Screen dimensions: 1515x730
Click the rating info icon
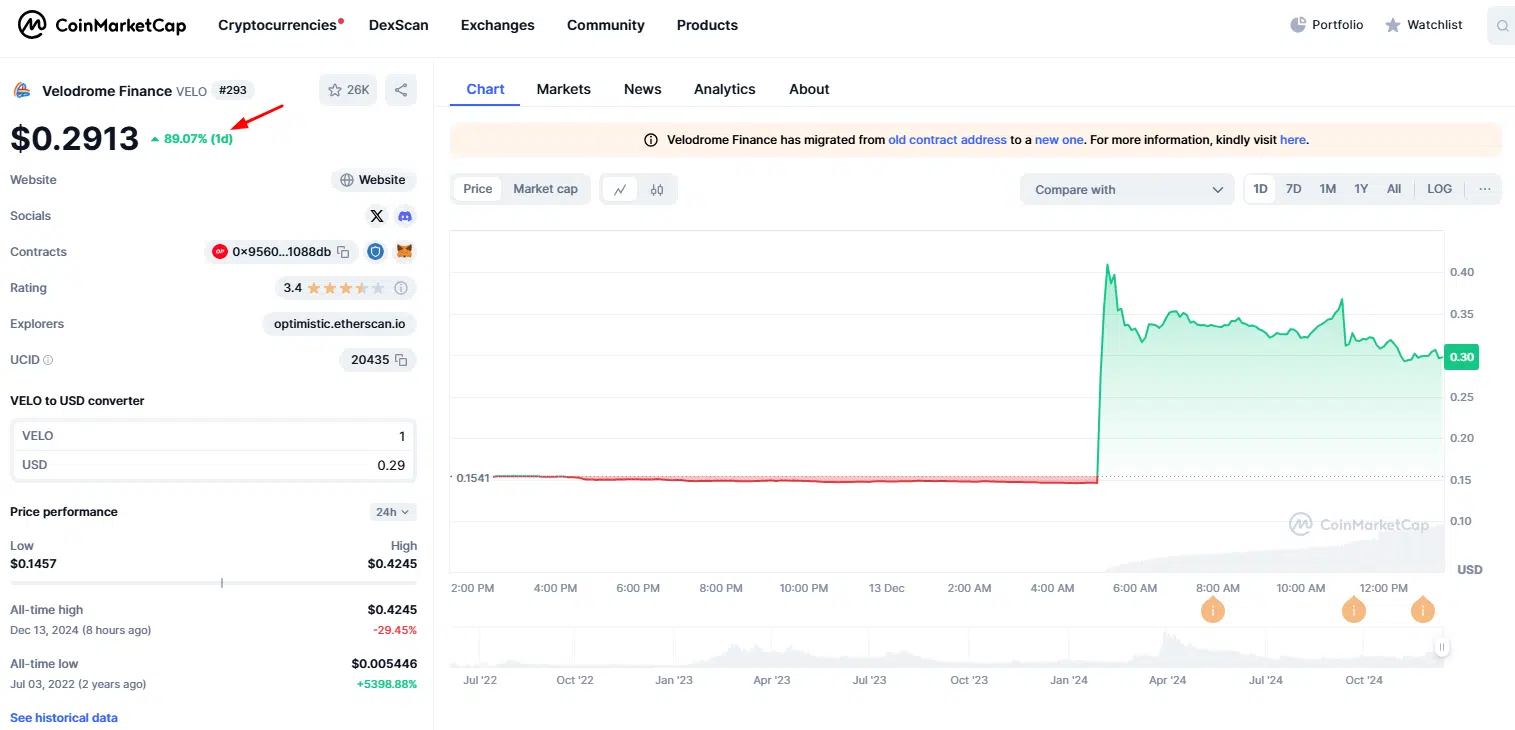(401, 288)
